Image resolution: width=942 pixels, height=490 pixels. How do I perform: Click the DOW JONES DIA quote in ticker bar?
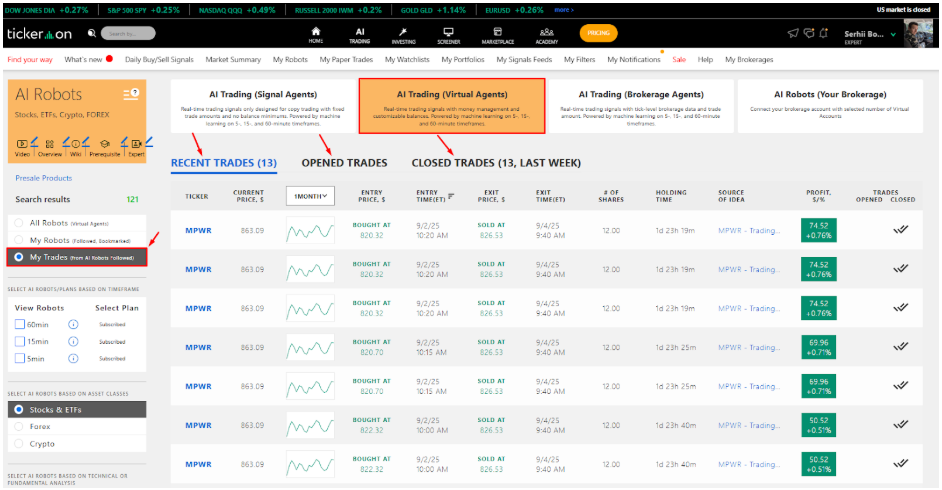click(46, 10)
